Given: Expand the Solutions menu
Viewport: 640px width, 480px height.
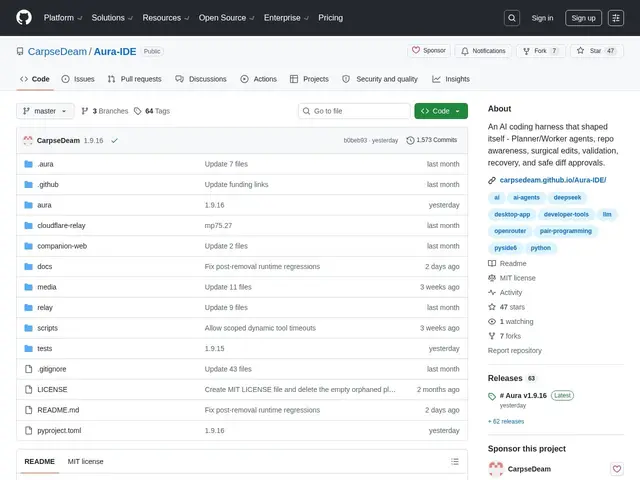Looking at the screenshot, I should tap(112, 18).
